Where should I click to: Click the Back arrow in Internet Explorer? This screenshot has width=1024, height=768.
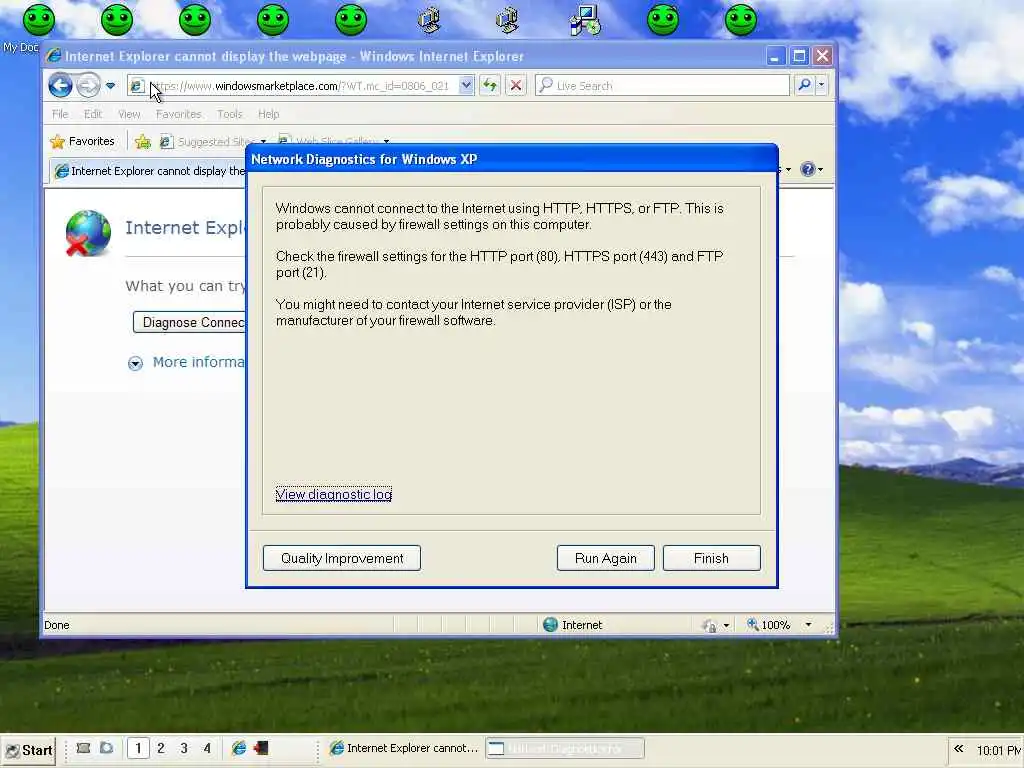[x=60, y=86]
